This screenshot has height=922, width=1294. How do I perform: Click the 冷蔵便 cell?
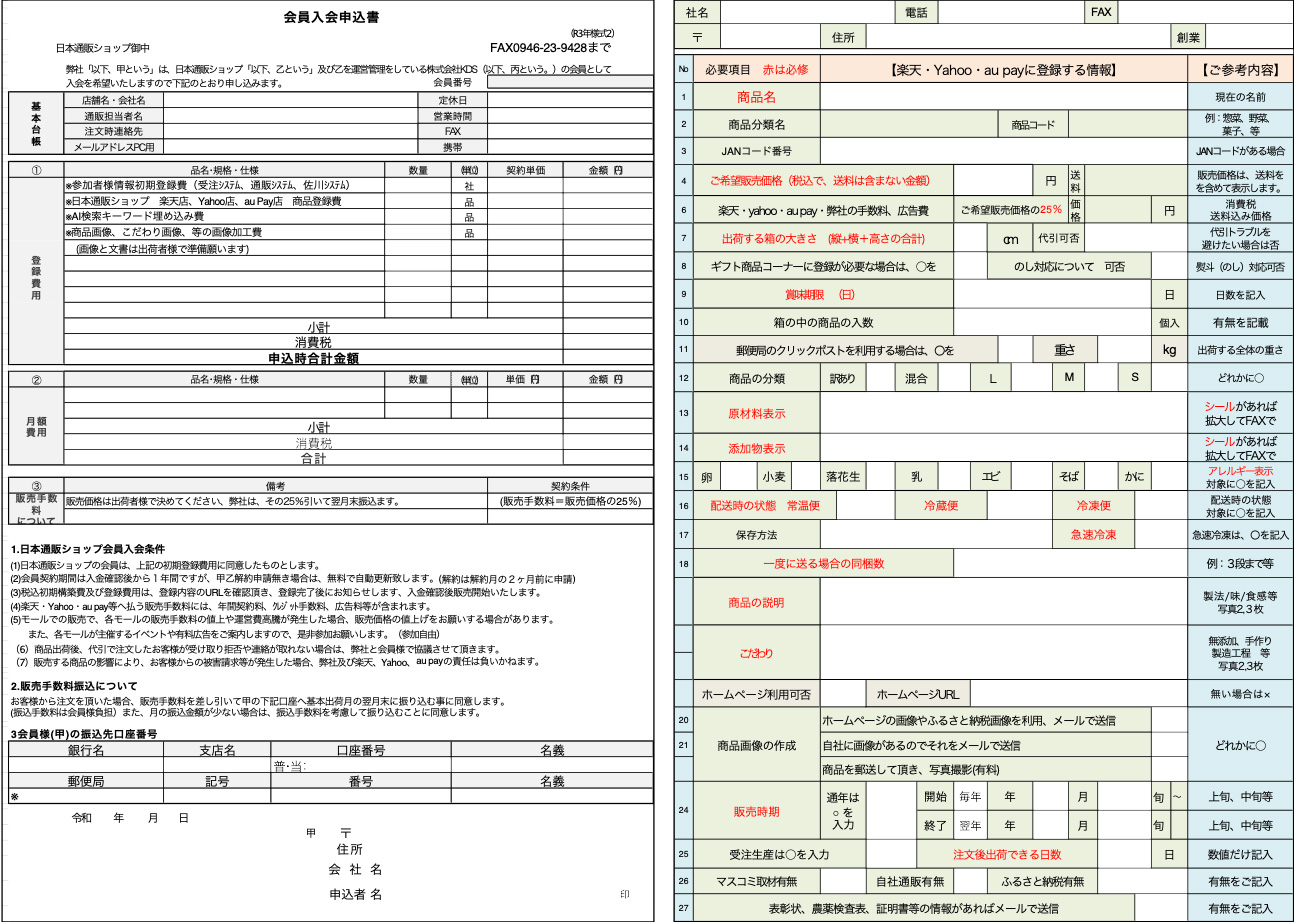click(x=941, y=506)
